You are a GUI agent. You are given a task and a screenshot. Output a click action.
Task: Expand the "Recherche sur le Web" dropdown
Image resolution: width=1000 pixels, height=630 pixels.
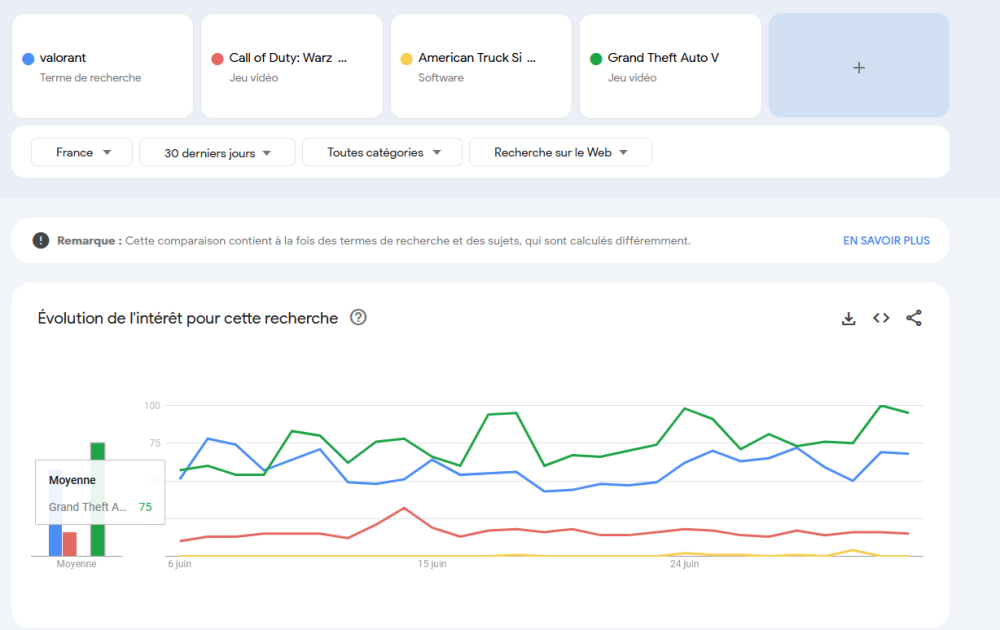click(560, 152)
